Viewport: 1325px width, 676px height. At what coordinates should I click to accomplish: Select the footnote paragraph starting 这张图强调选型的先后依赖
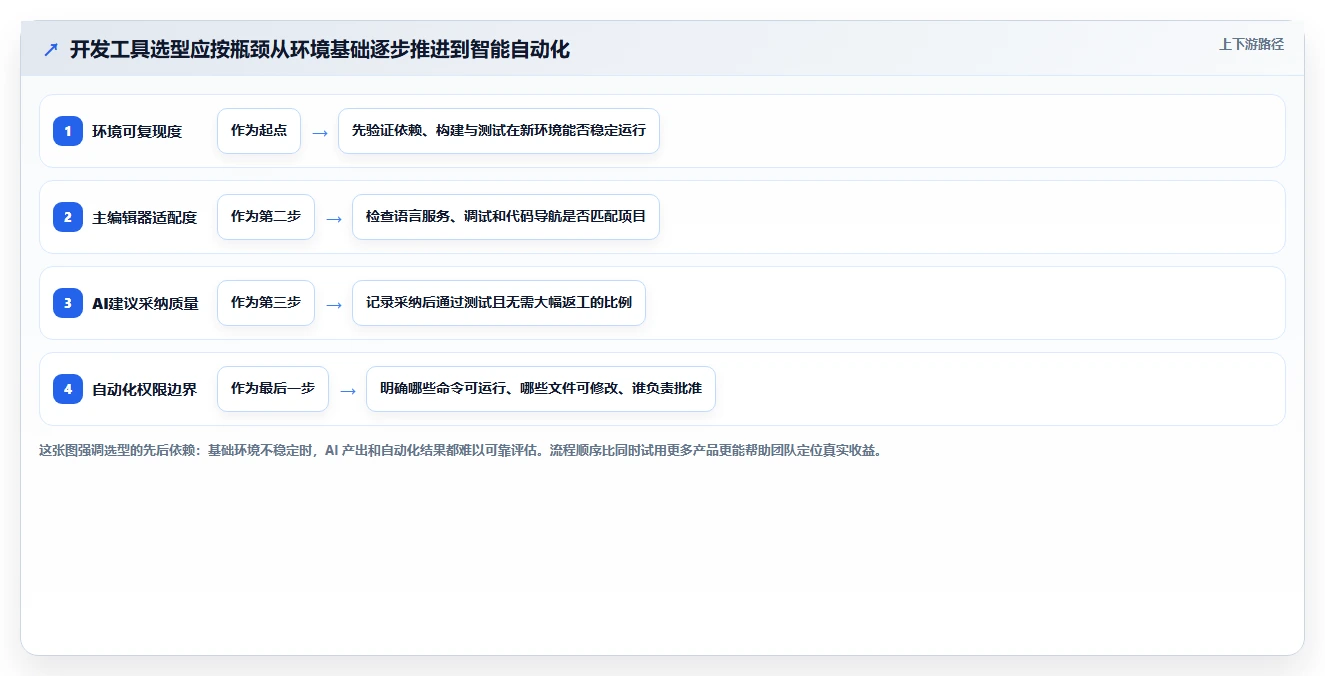[461, 450]
